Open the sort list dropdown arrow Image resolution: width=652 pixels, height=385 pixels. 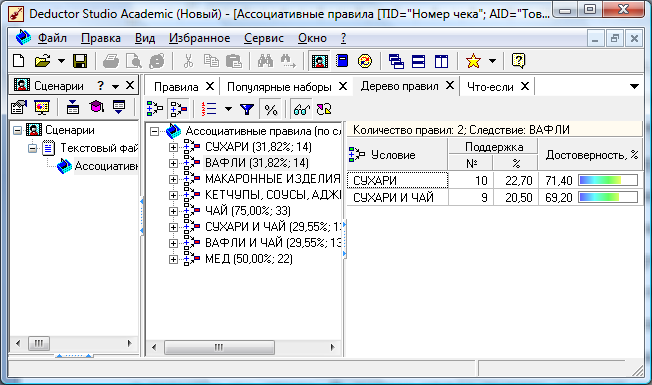(228, 109)
